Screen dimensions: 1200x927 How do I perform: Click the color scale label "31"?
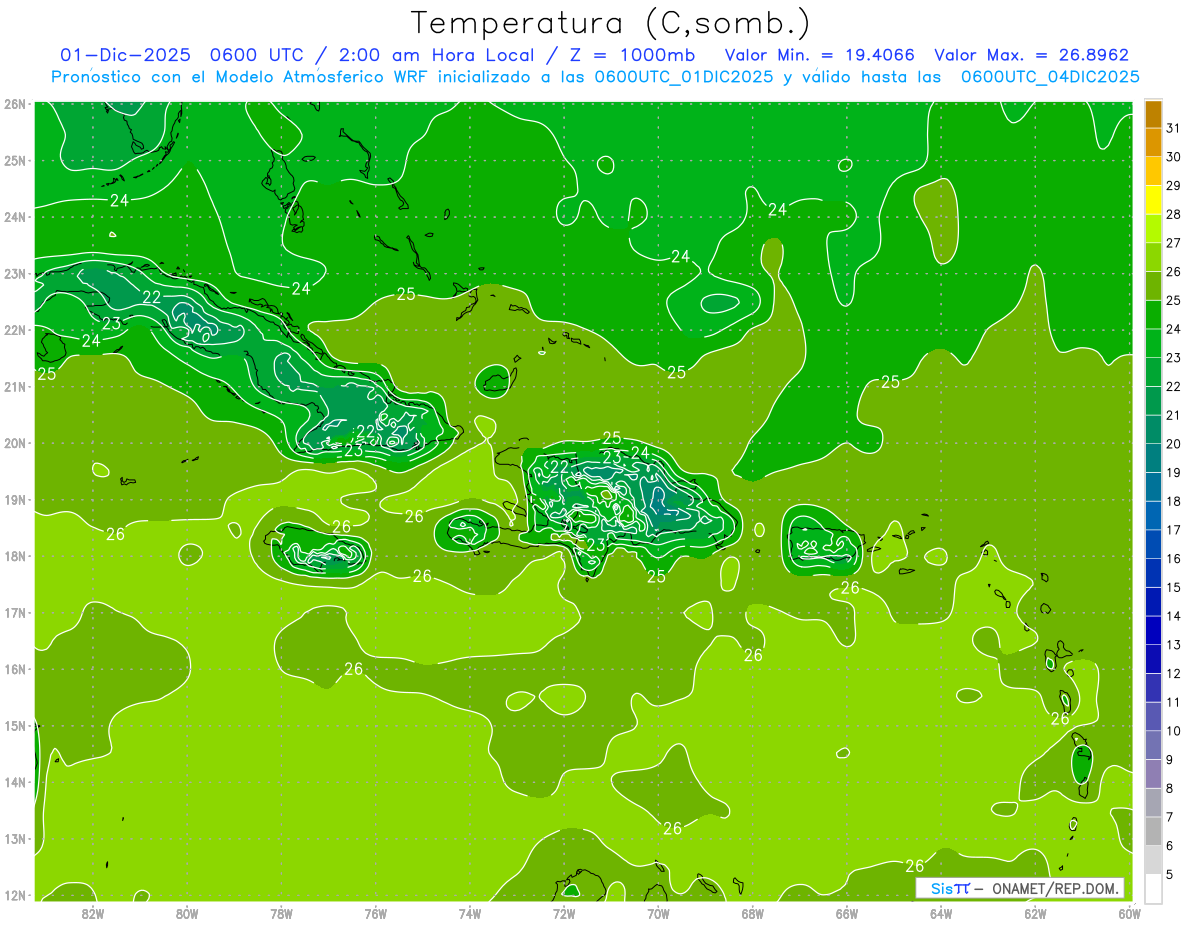click(1173, 127)
